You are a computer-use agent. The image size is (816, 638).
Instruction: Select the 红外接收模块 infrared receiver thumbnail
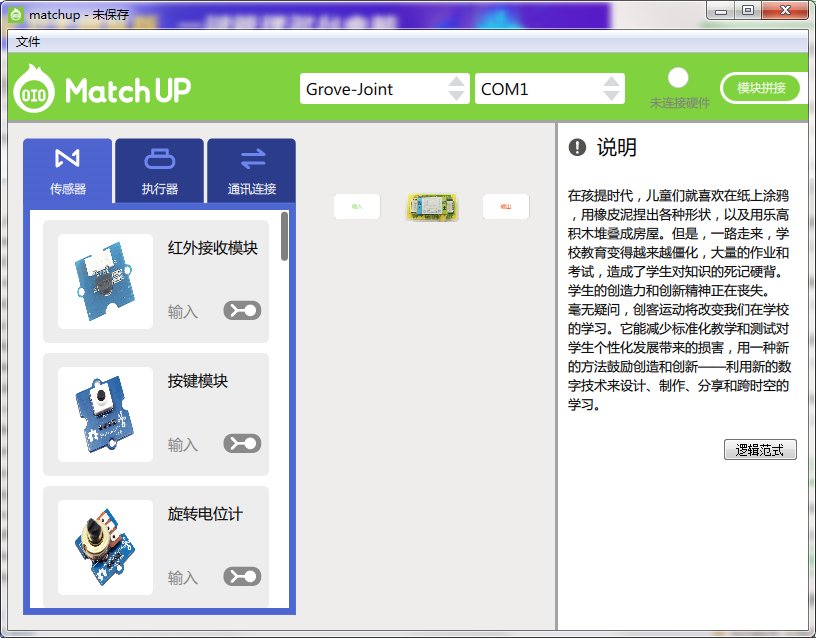click(105, 281)
